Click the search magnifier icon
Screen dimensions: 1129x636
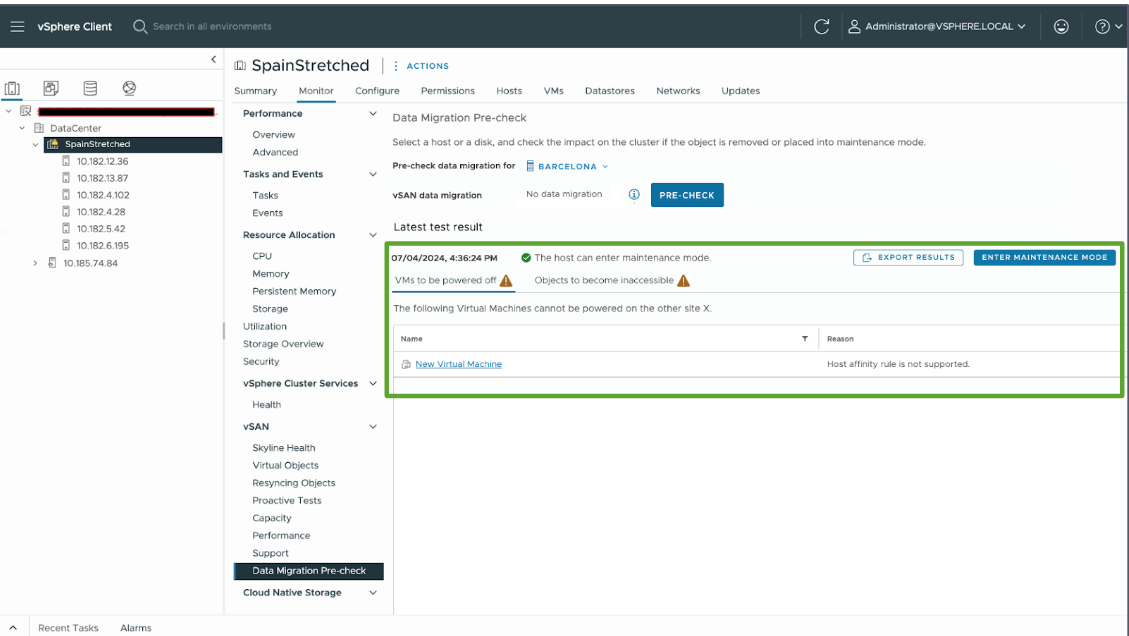(140, 27)
